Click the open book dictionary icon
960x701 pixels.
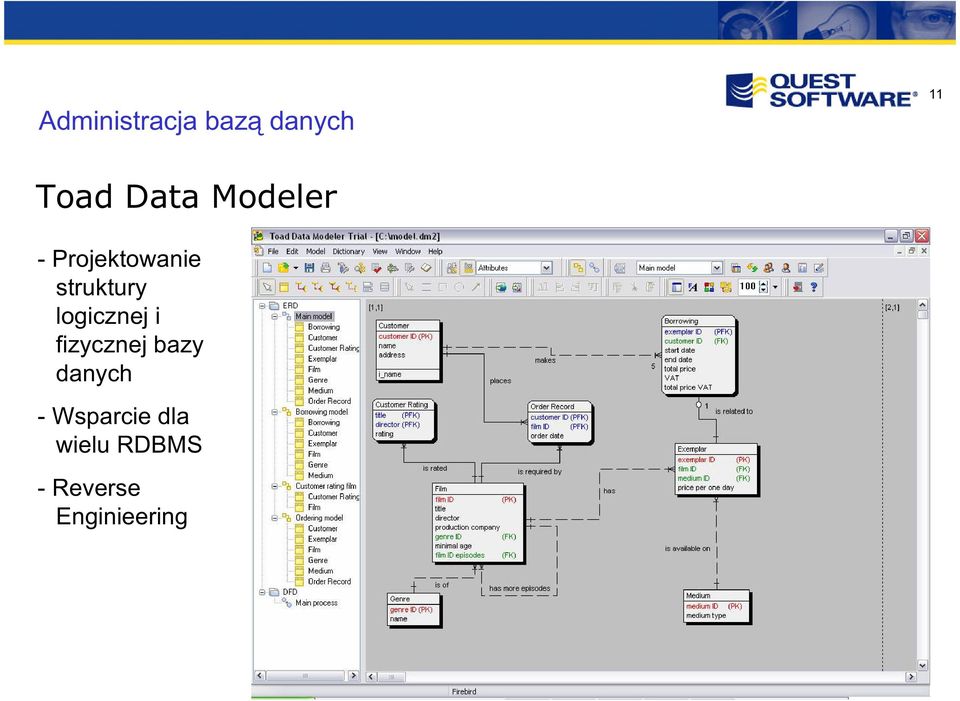426,268
